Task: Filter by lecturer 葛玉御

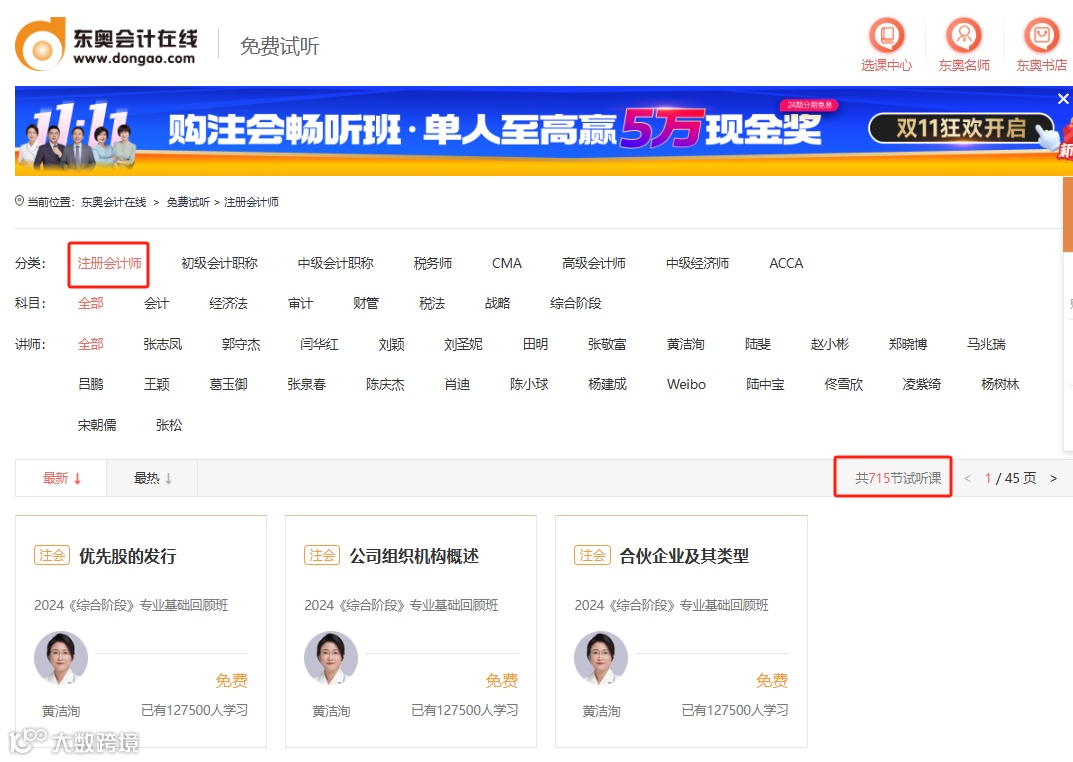Action: (x=228, y=384)
